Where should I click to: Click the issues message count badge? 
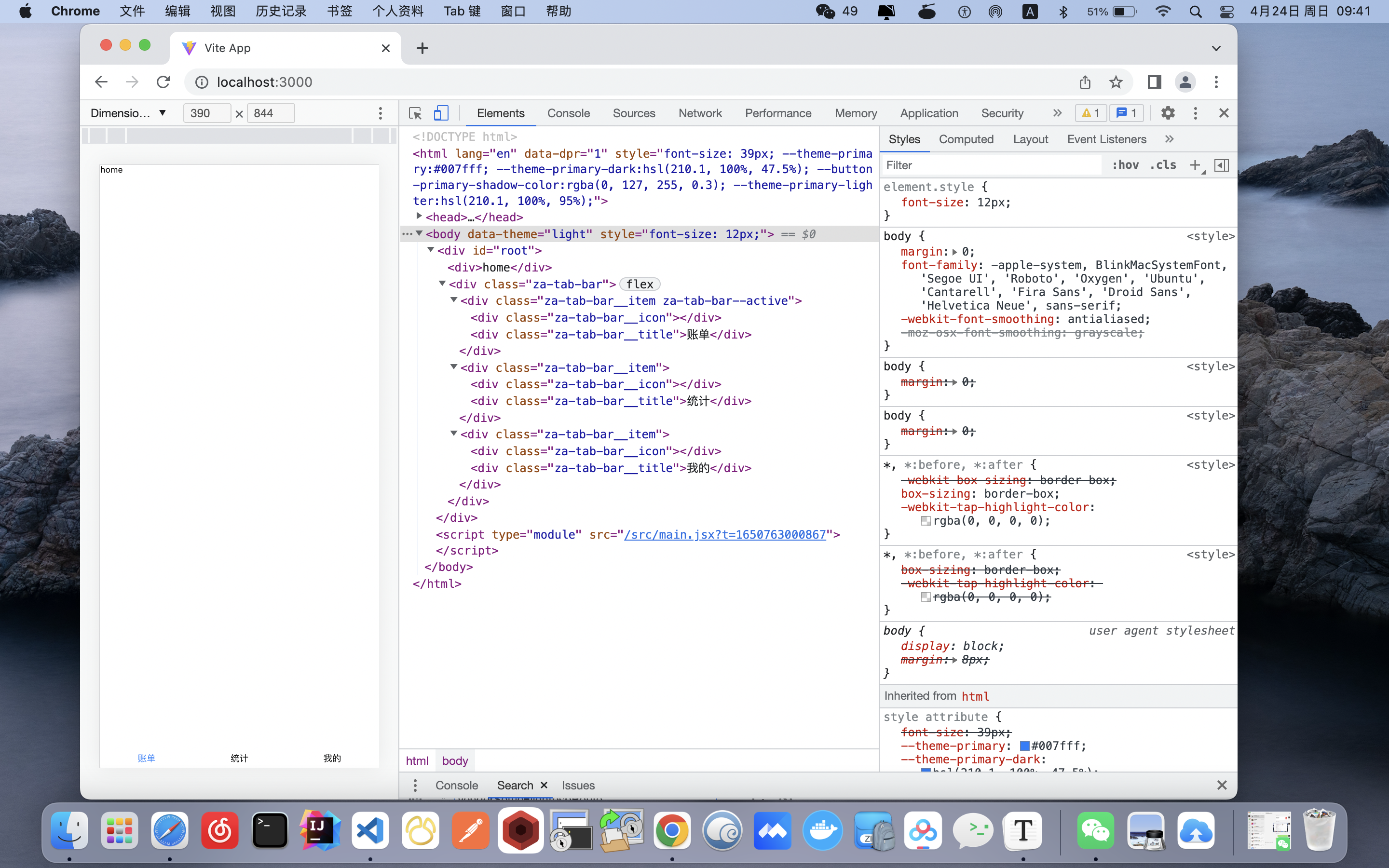click(1126, 113)
